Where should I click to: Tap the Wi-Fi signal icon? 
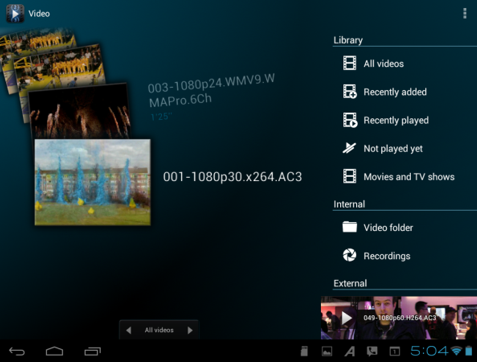coord(456,351)
